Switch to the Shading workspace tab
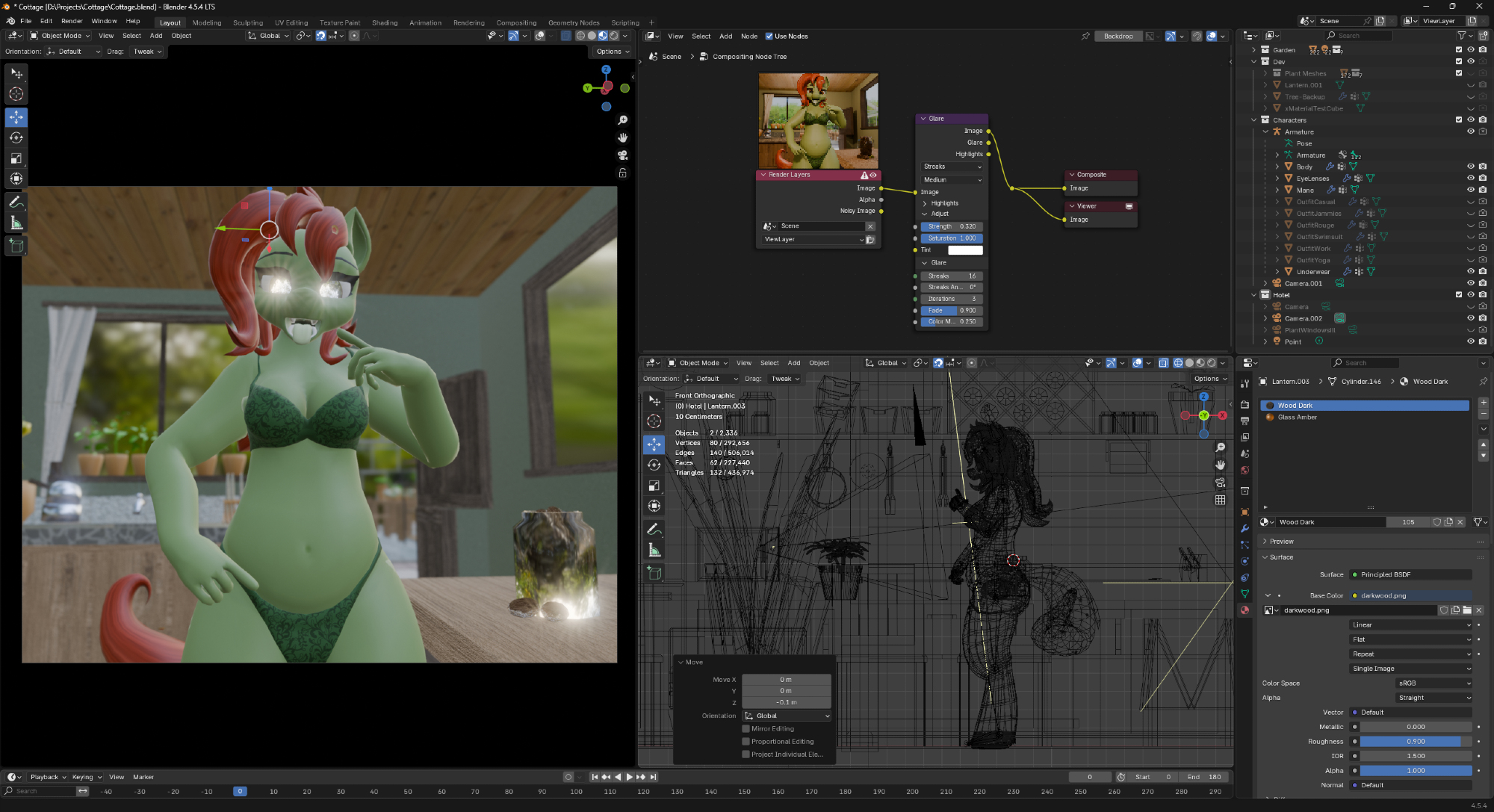Screen dimensions: 1494x812 pos(384,22)
